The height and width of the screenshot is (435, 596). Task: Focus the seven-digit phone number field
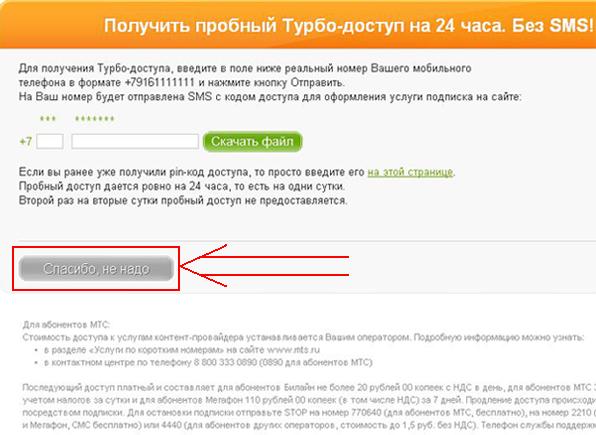click(135, 142)
